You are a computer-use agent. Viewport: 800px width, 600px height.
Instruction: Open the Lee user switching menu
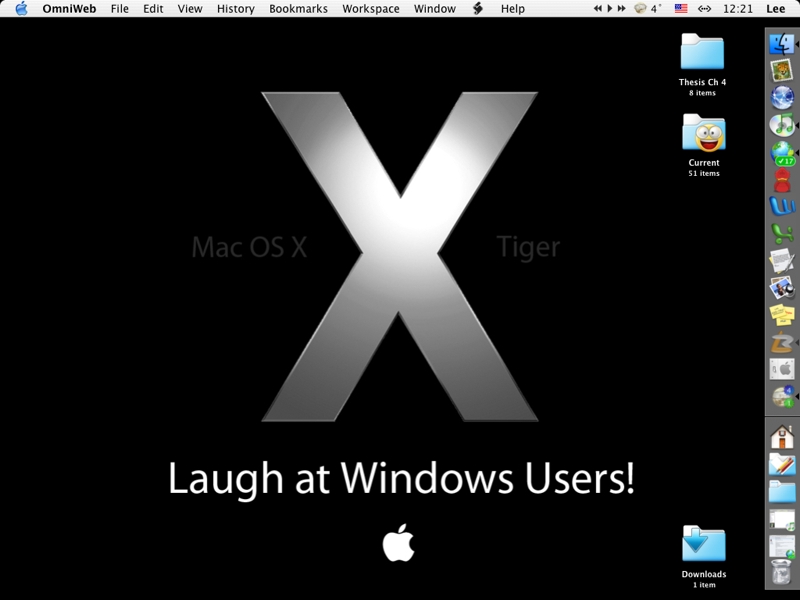[777, 9]
